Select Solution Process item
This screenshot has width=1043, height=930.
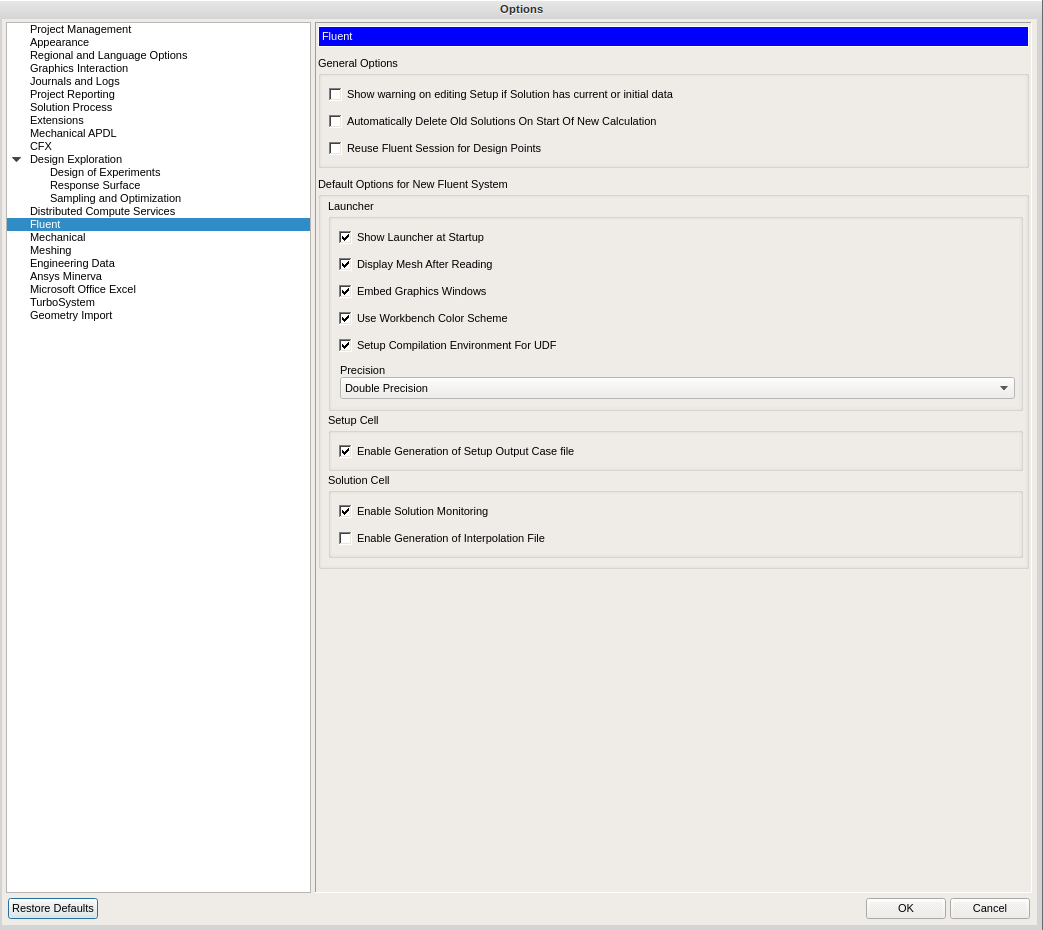tap(71, 107)
